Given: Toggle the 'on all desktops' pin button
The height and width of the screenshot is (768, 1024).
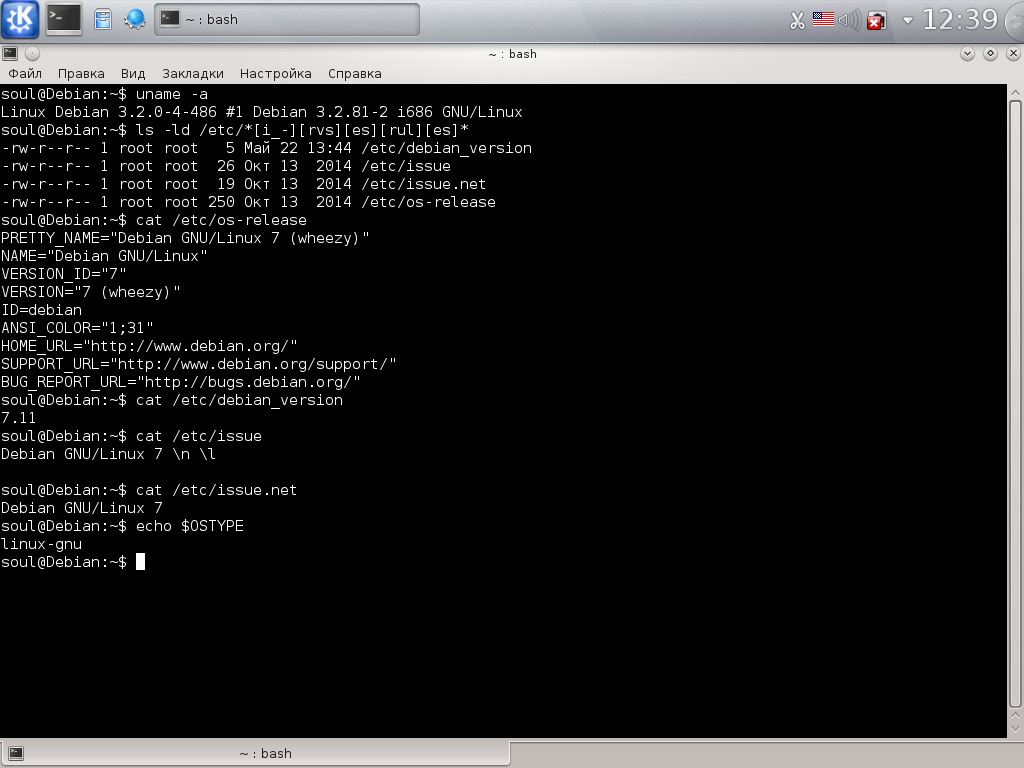Looking at the screenshot, I should tap(32, 54).
